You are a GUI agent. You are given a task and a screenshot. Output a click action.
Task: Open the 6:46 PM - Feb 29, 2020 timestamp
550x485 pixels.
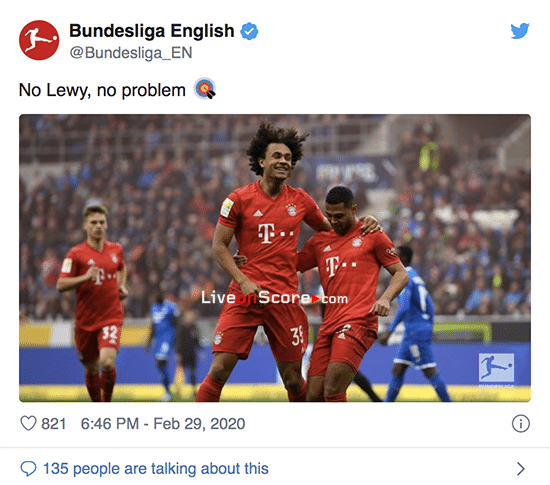pyautogui.click(x=163, y=424)
